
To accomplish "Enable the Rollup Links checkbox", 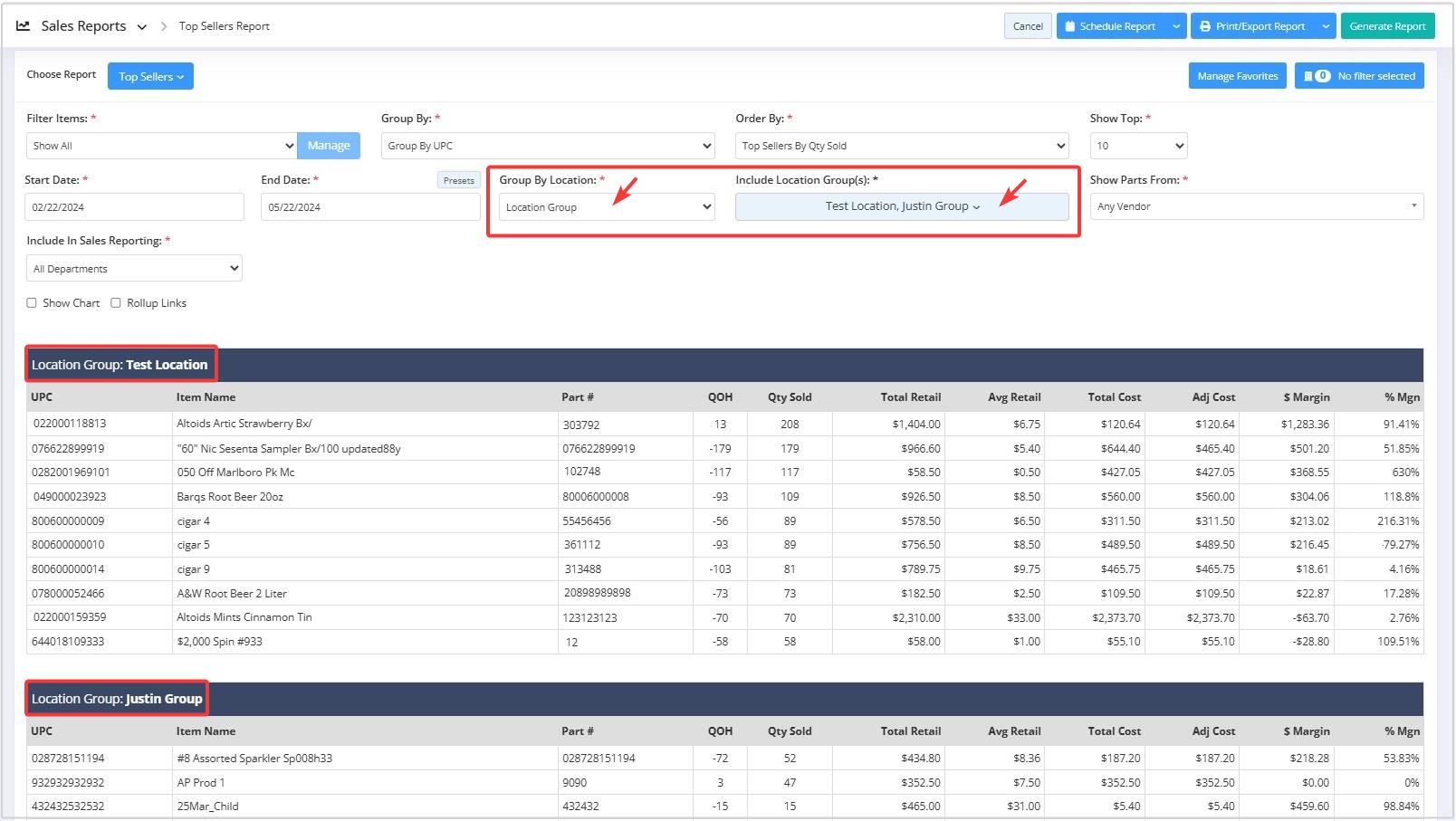I will point(116,303).
